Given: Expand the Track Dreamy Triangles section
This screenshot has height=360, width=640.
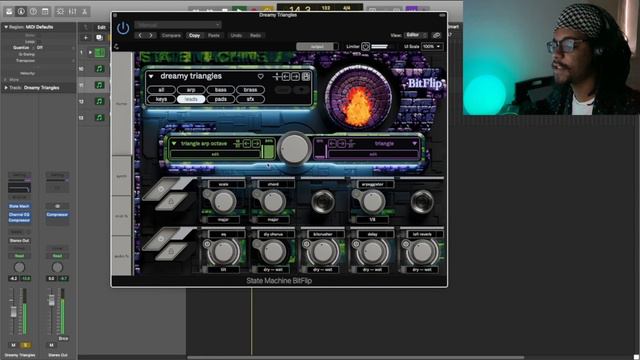Looking at the screenshot, I should coord(6,88).
